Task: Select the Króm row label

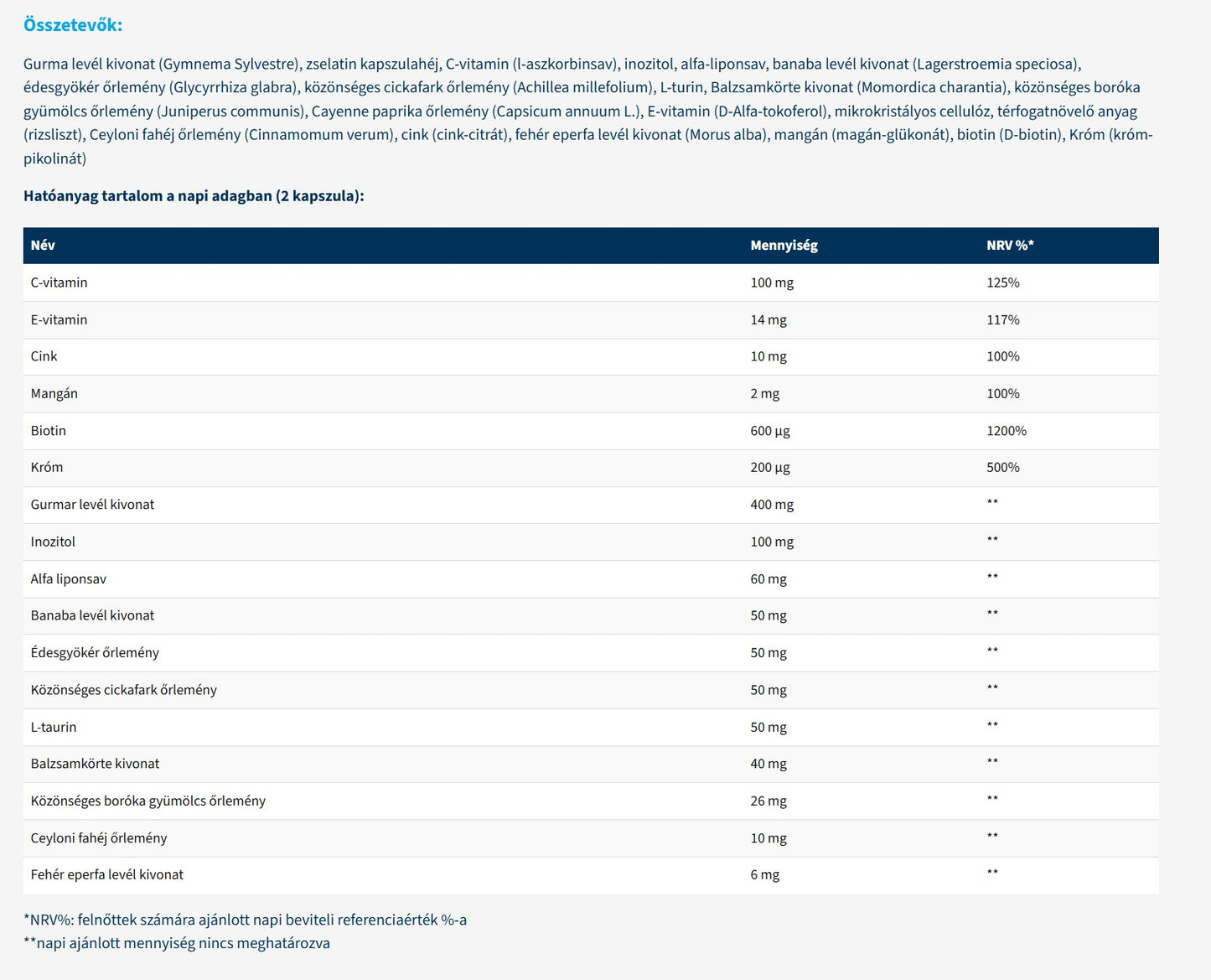Action: (47, 468)
